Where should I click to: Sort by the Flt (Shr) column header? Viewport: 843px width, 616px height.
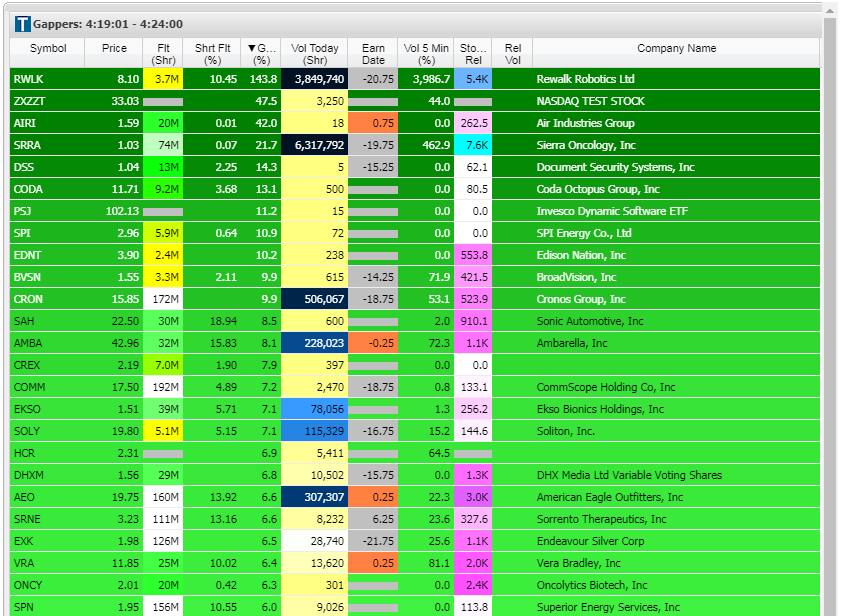(163, 53)
